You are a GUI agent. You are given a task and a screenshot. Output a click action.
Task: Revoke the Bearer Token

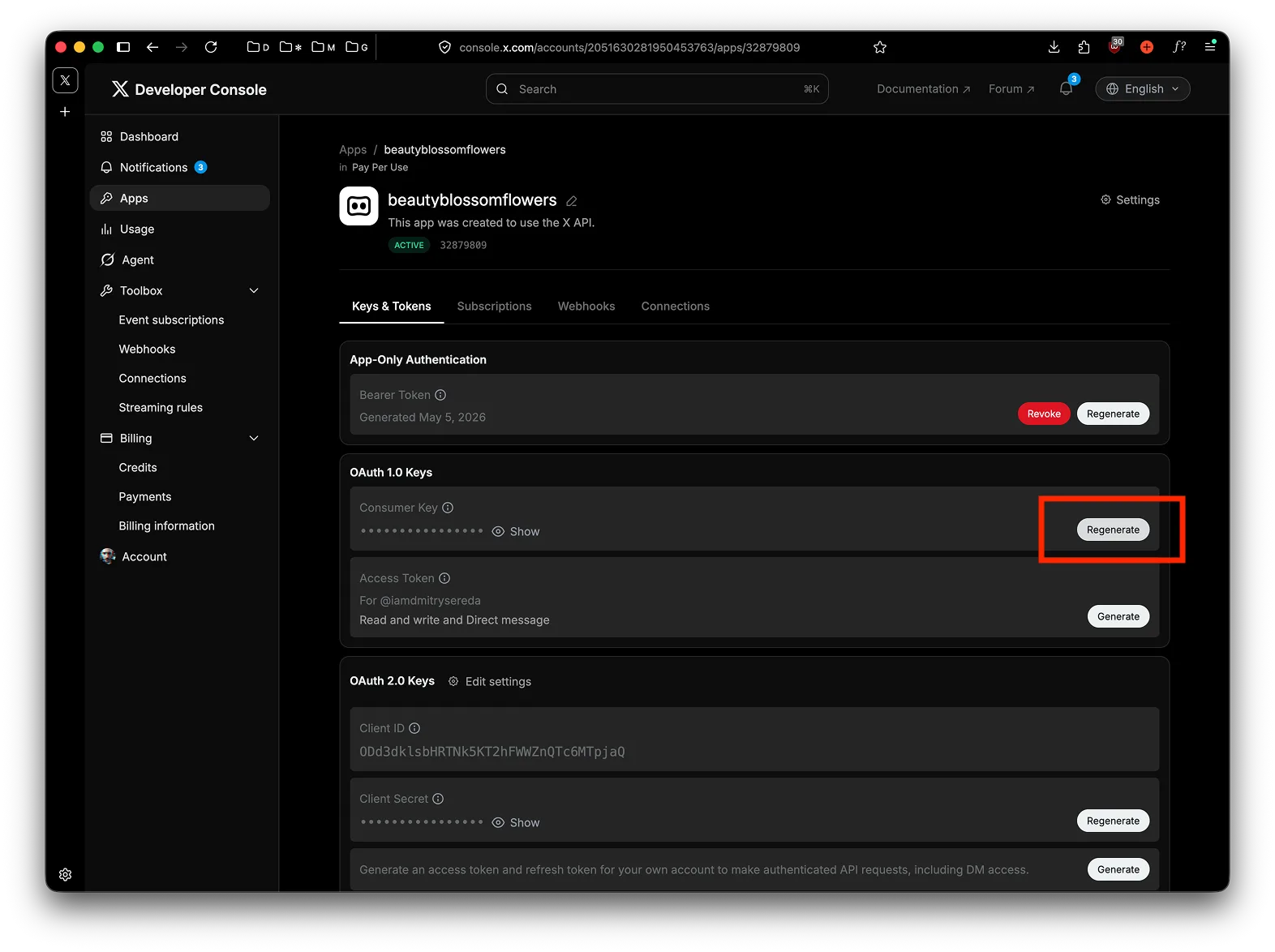(x=1044, y=414)
